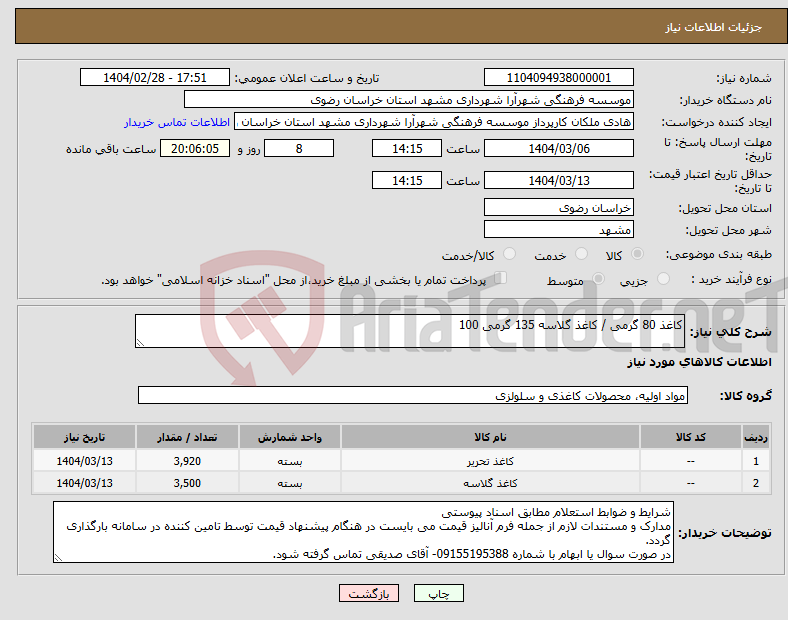Click the نام دستگاه خریدار field
This screenshot has height=620, width=788.
pos(409,99)
